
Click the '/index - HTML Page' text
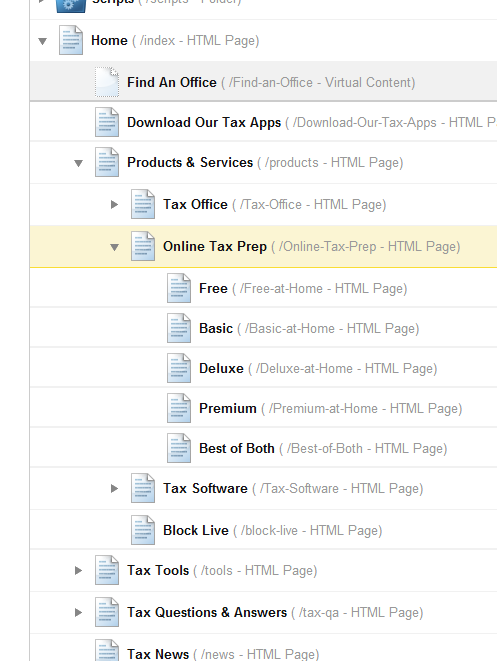[x=196, y=41]
